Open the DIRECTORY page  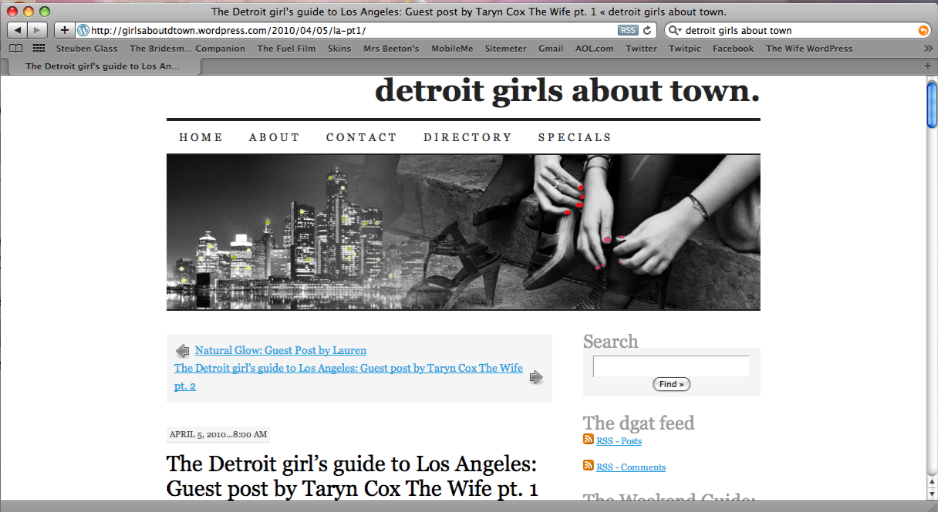pyautogui.click(x=468, y=137)
